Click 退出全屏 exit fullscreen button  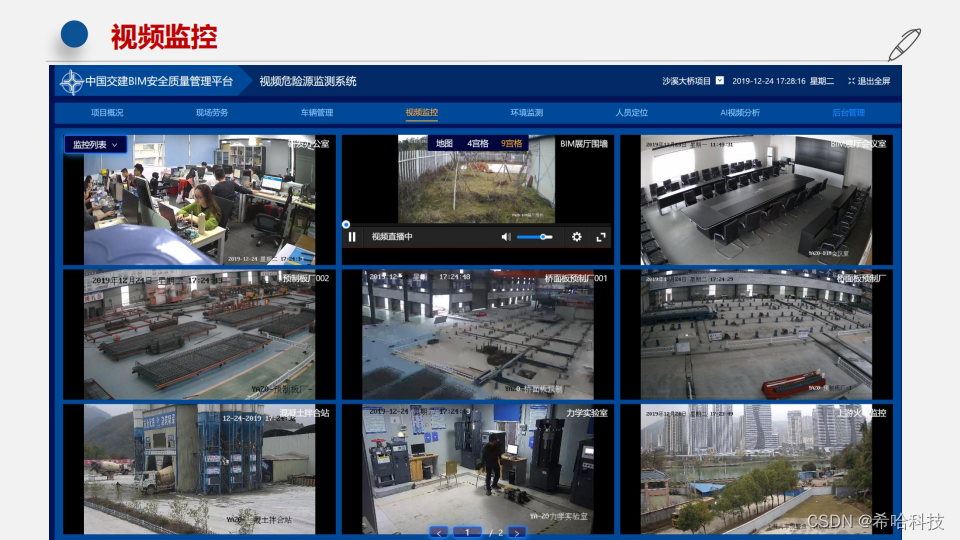(869, 81)
